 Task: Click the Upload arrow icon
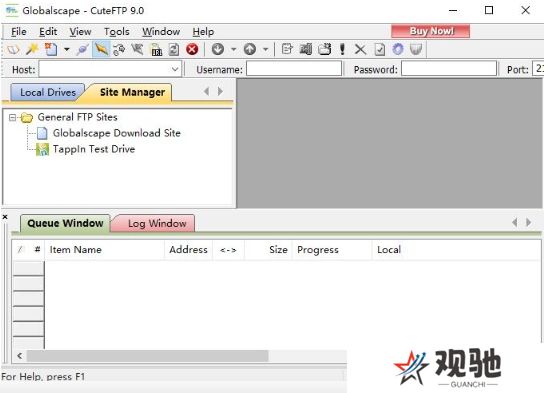250,49
